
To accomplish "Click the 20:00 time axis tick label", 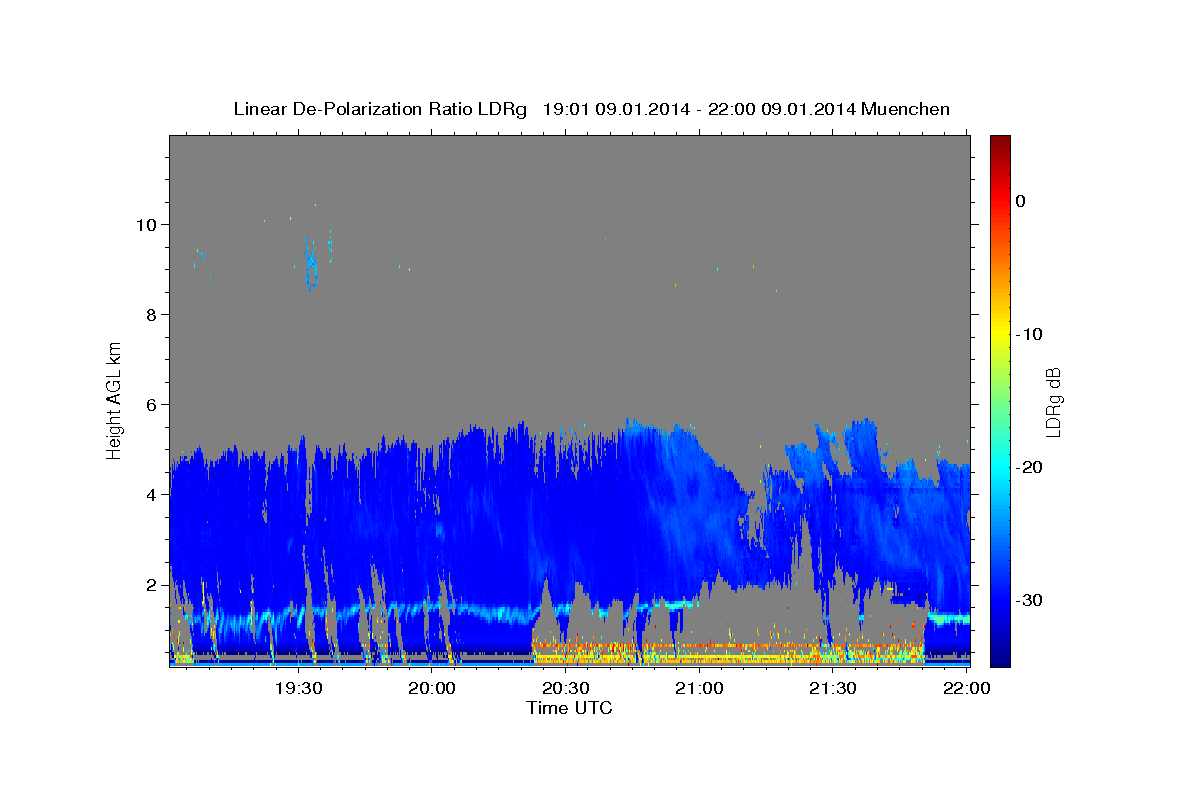I will click(x=432, y=688).
